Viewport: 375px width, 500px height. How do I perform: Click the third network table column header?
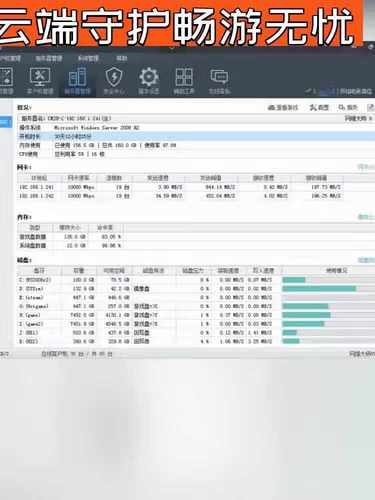(x=114, y=178)
